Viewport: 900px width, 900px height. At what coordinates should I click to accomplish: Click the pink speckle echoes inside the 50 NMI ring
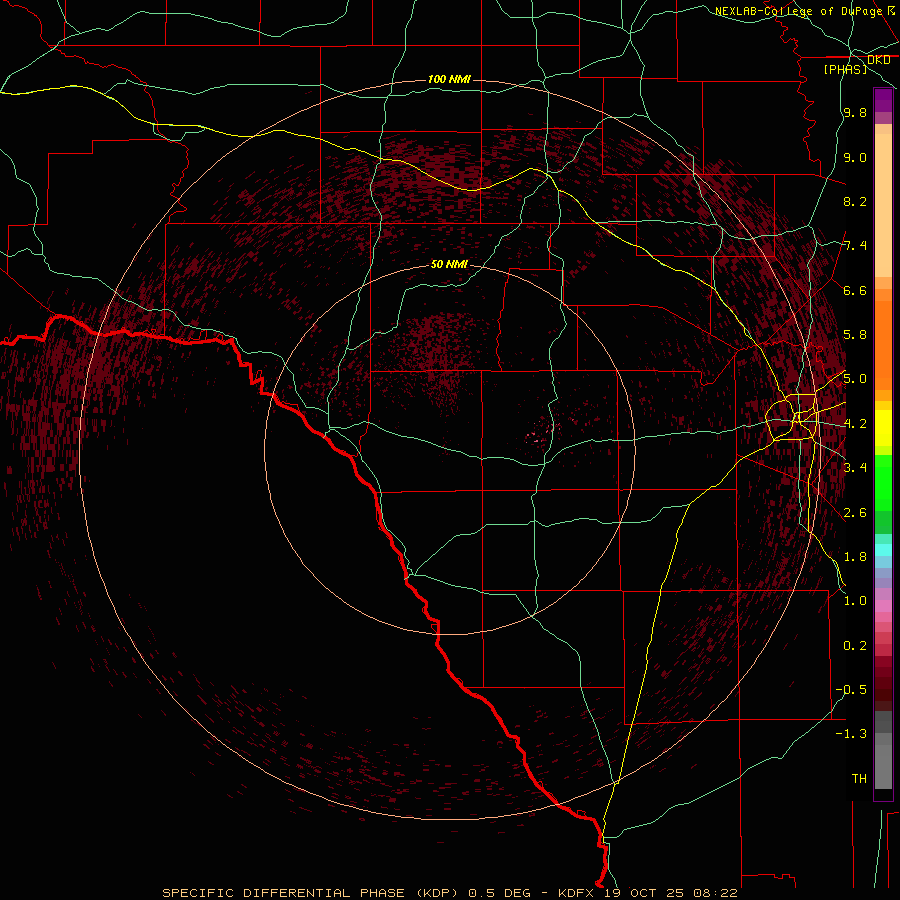click(540, 433)
